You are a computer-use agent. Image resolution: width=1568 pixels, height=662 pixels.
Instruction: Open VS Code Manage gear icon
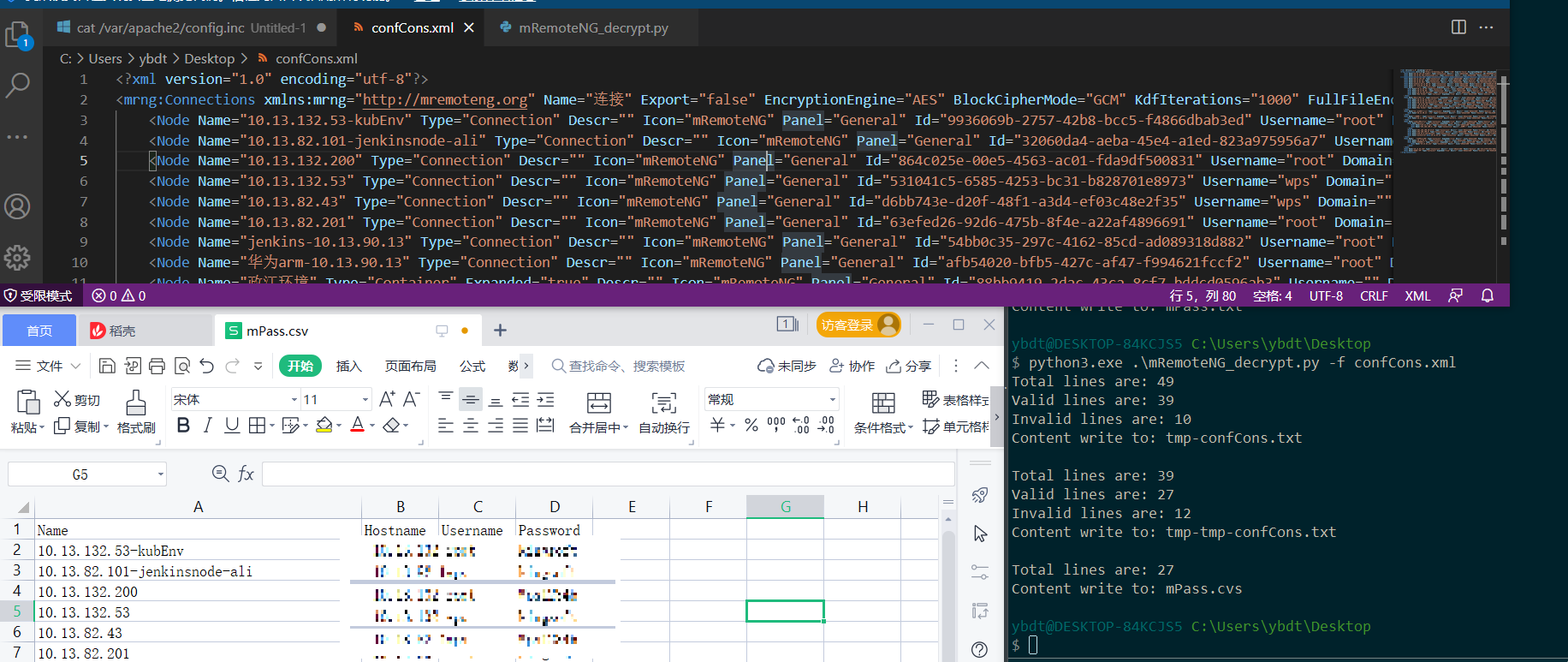click(17, 257)
